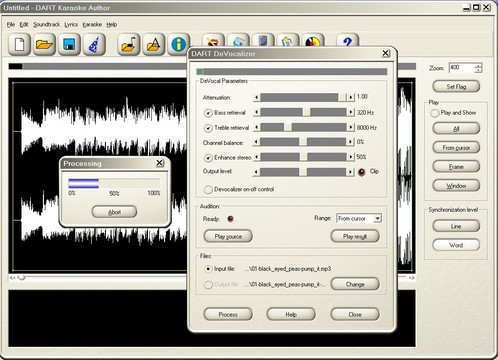This screenshot has width=498, height=360.
Task: Click the Play source button
Action: tap(228, 236)
